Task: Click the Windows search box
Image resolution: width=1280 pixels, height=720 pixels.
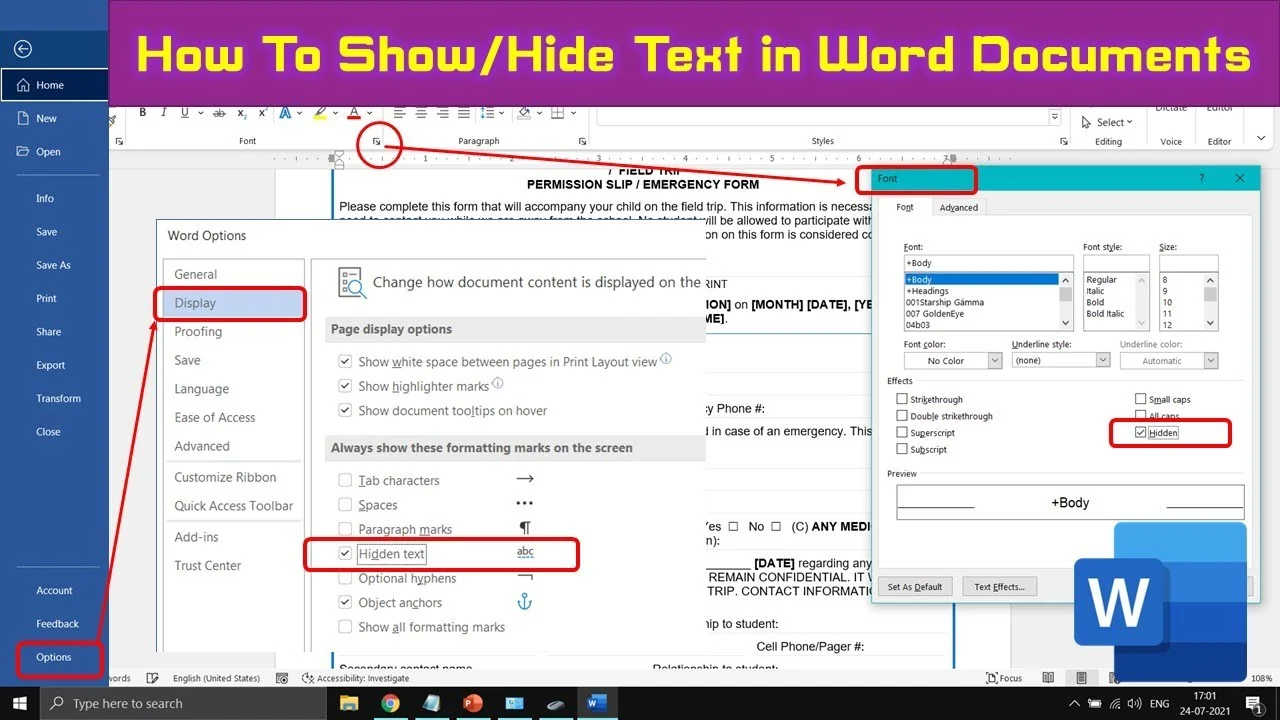Action: pyautogui.click(x=183, y=703)
